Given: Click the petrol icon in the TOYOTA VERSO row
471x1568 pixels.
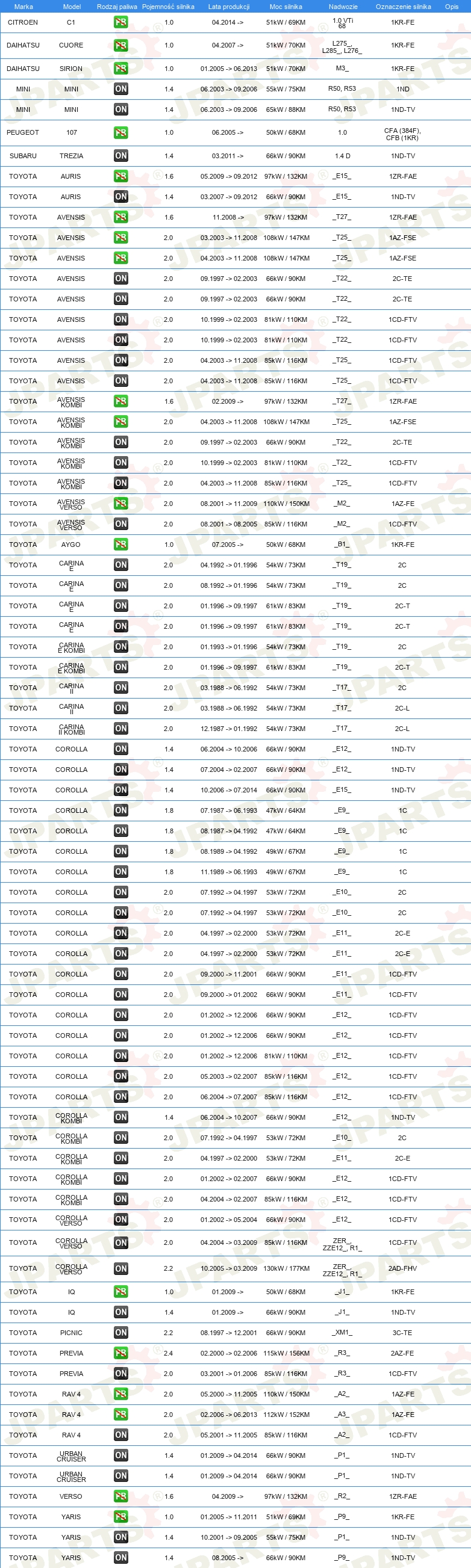Looking at the screenshot, I should (120, 1497).
